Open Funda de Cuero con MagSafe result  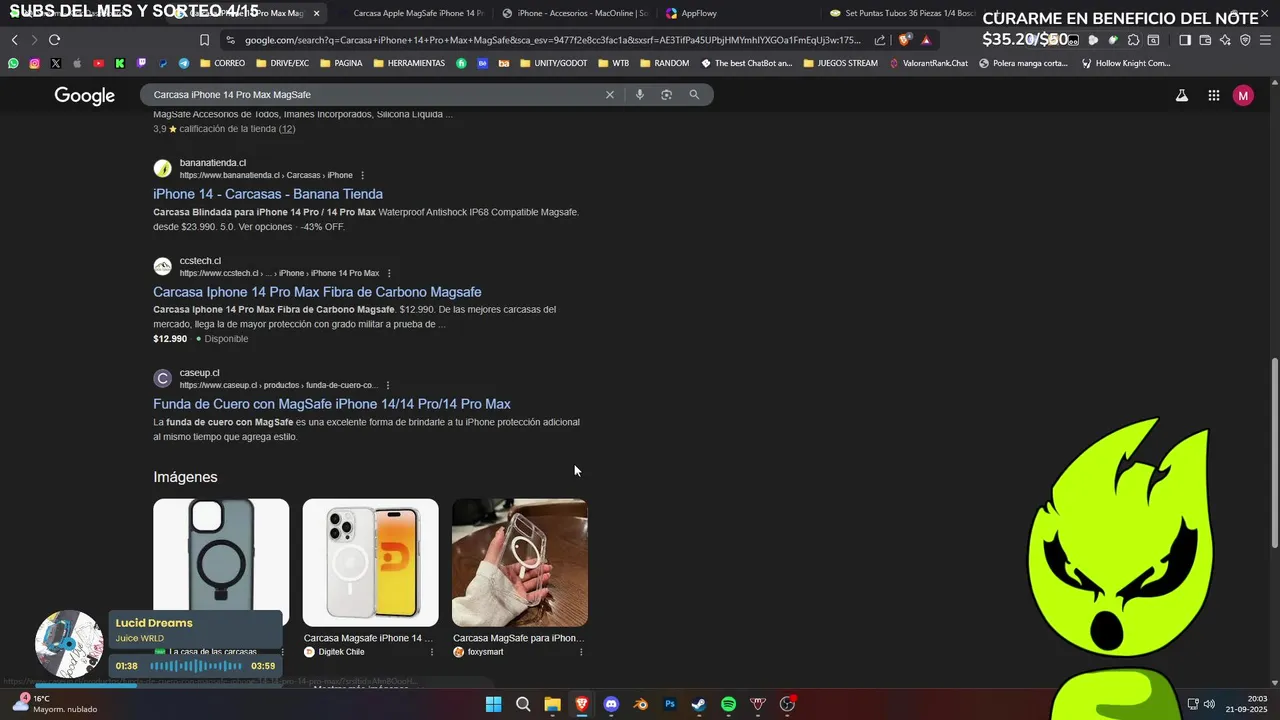[x=332, y=404]
